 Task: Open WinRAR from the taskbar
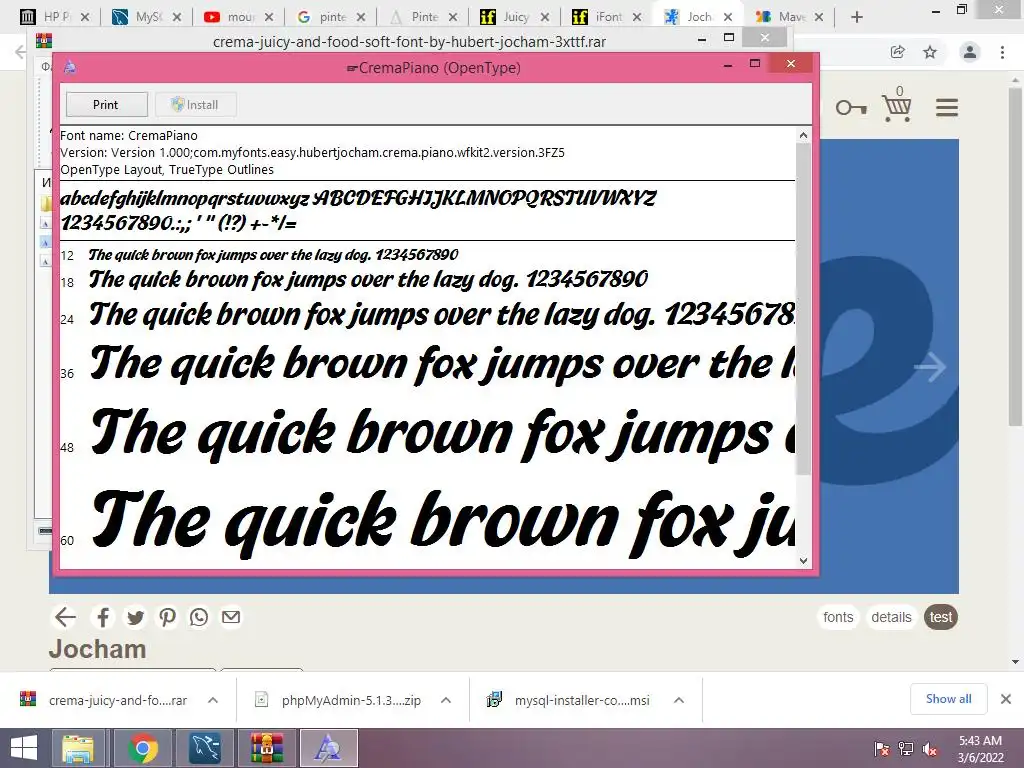click(266, 748)
